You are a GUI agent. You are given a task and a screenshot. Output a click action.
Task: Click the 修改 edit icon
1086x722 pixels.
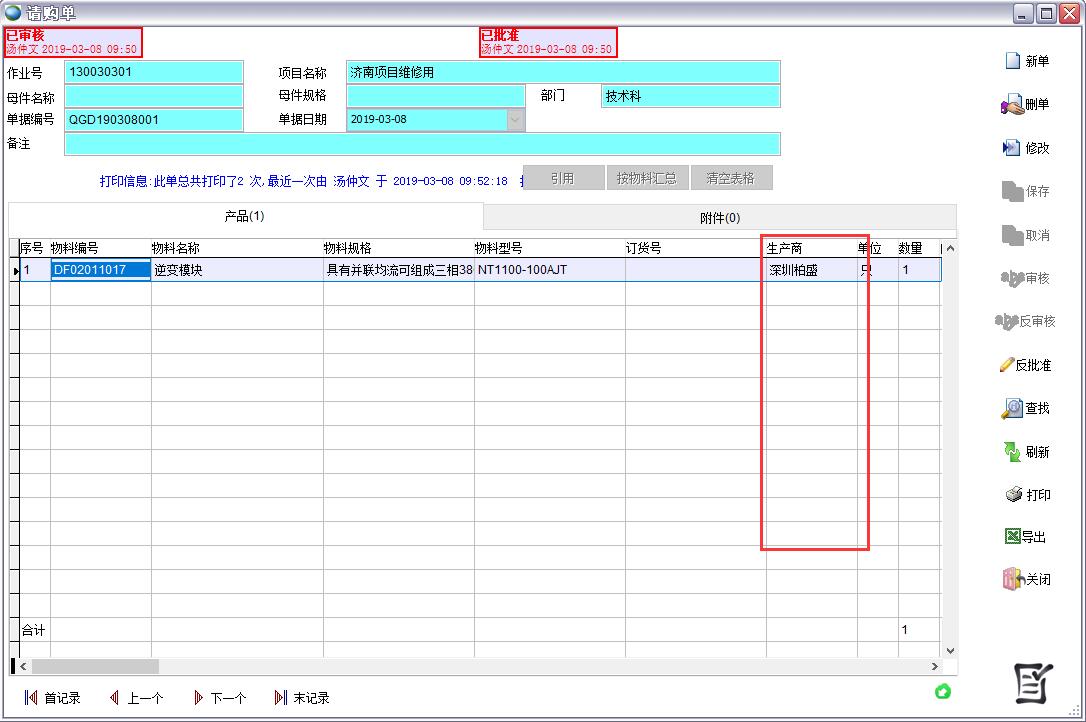pos(1011,148)
